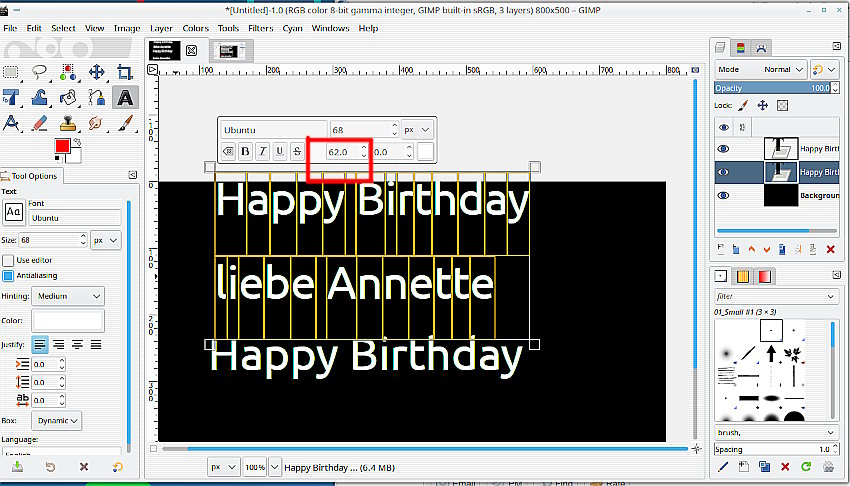
Task: Hide the selected Happy Birthday layer
Action: pyautogui.click(x=724, y=172)
